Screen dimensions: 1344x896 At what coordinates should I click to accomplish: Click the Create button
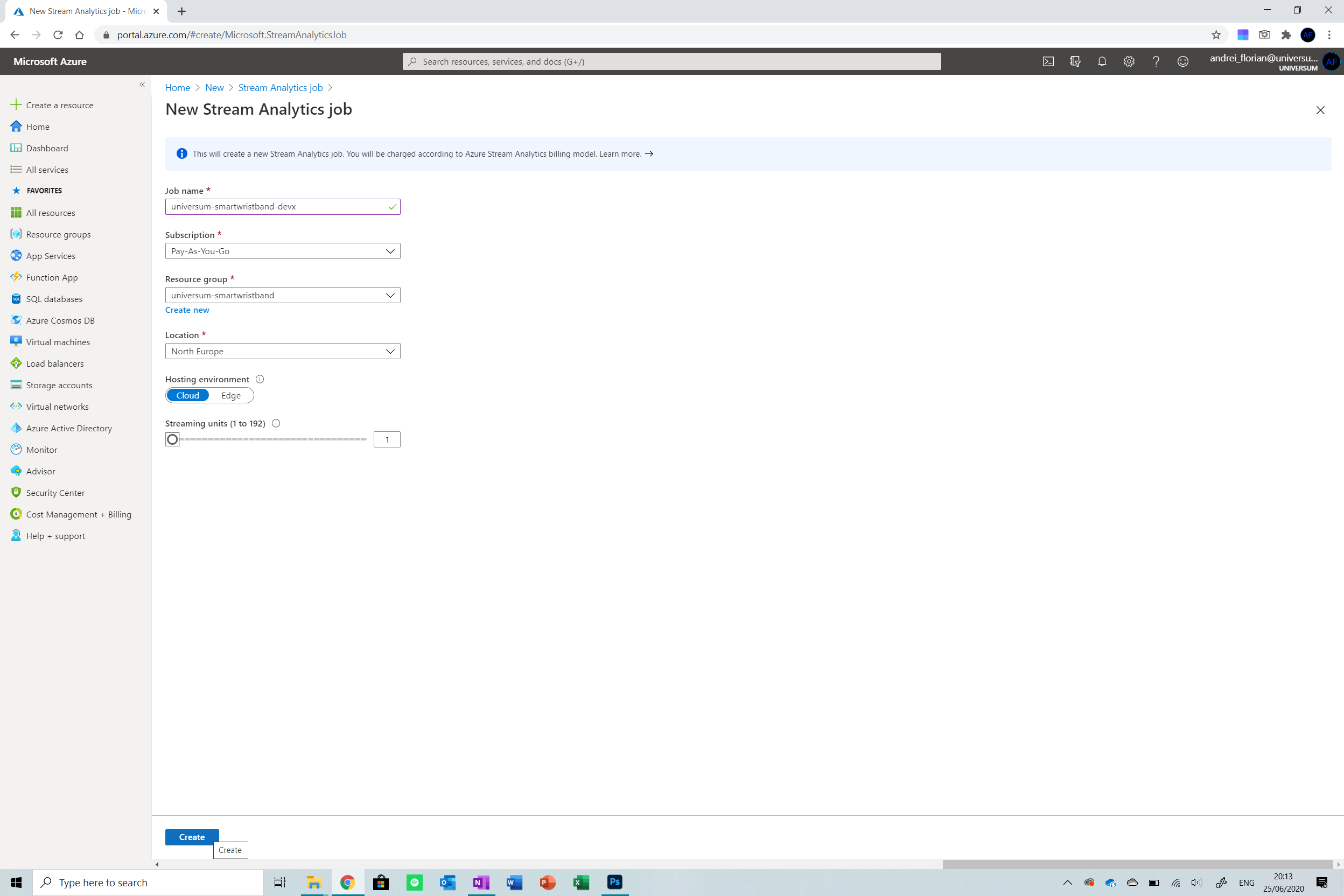(192, 837)
